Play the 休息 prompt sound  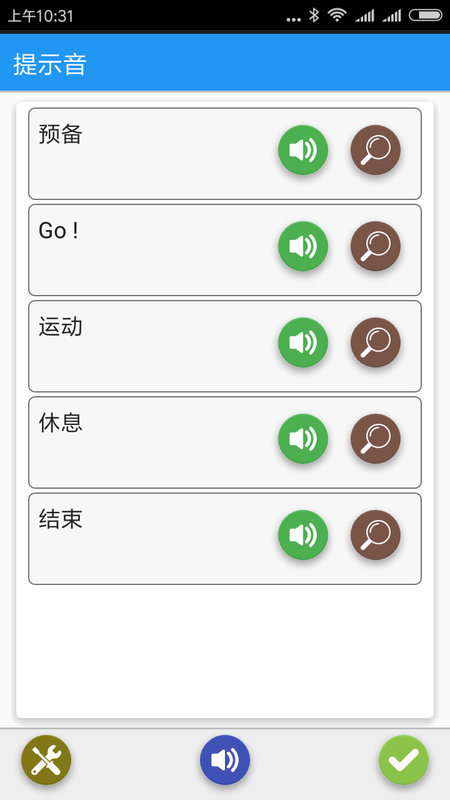tap(303, 439)
